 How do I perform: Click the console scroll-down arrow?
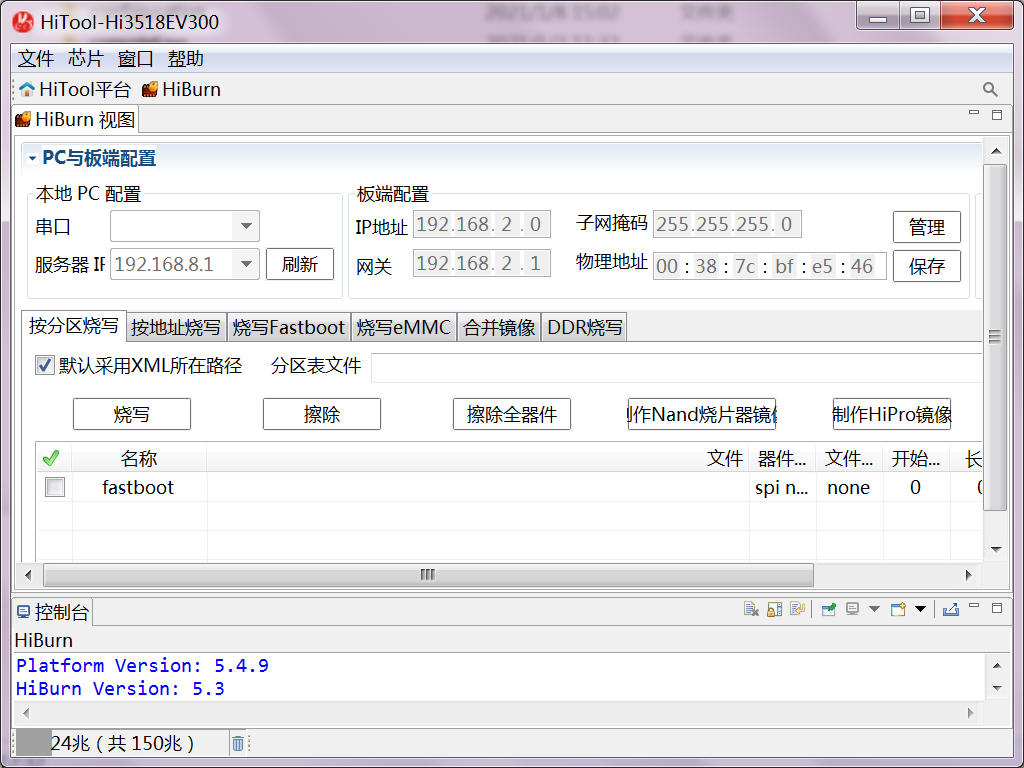[x=997, y=688]
